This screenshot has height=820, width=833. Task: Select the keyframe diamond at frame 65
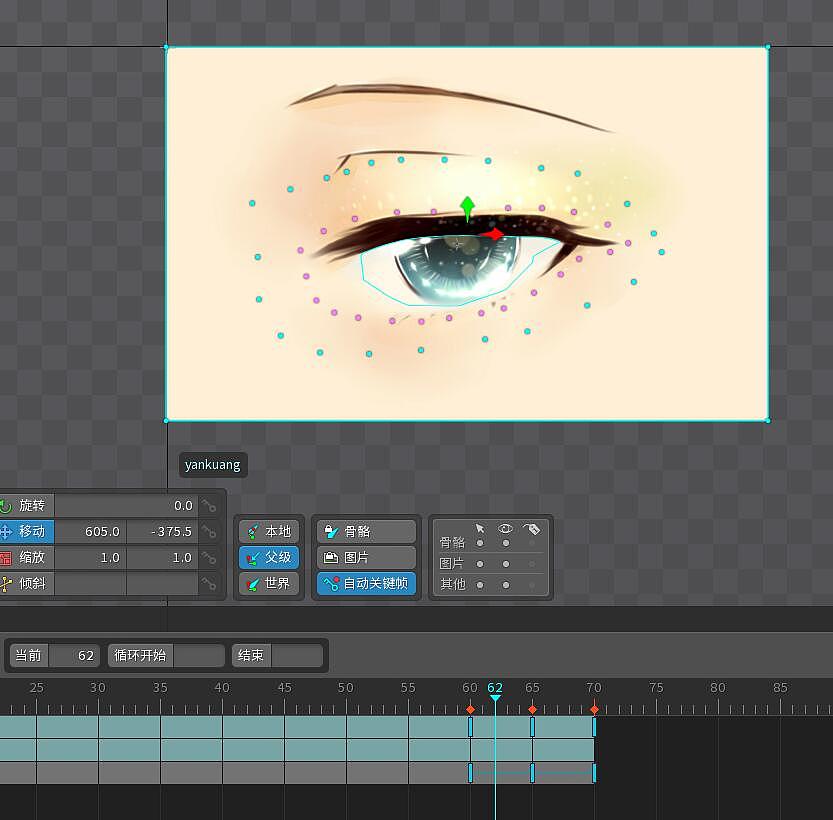532,710
